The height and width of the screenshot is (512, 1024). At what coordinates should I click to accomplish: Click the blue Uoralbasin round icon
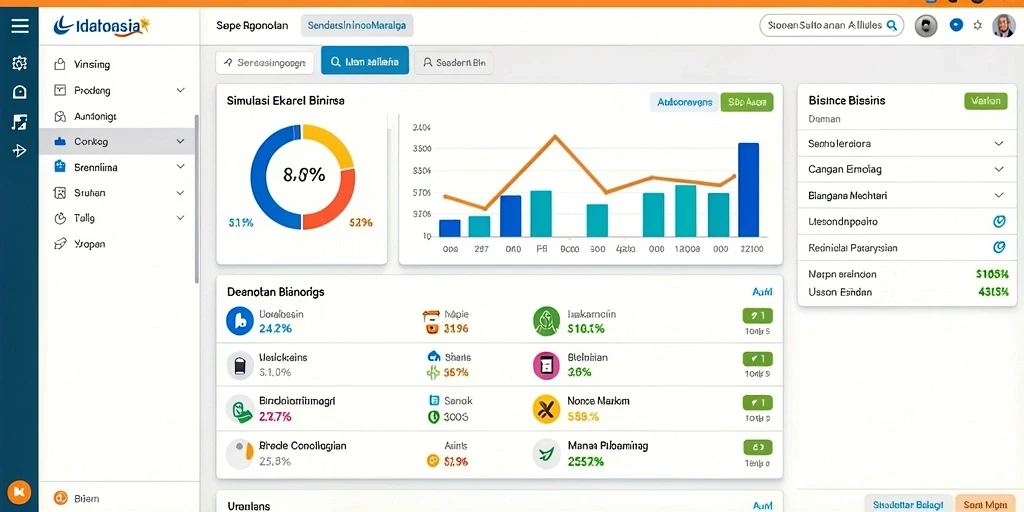240,321
